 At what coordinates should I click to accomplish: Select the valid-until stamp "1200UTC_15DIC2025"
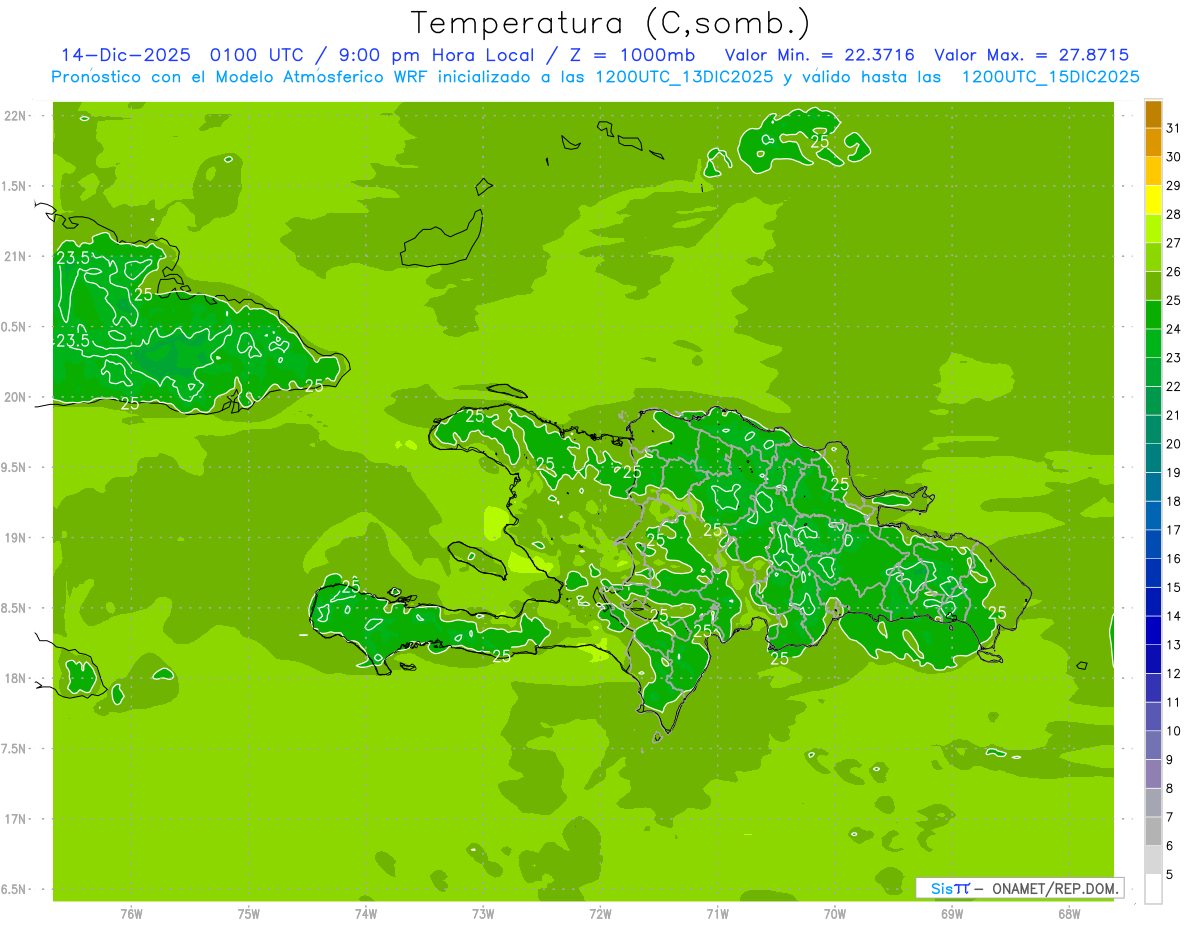pos(1050,77)
